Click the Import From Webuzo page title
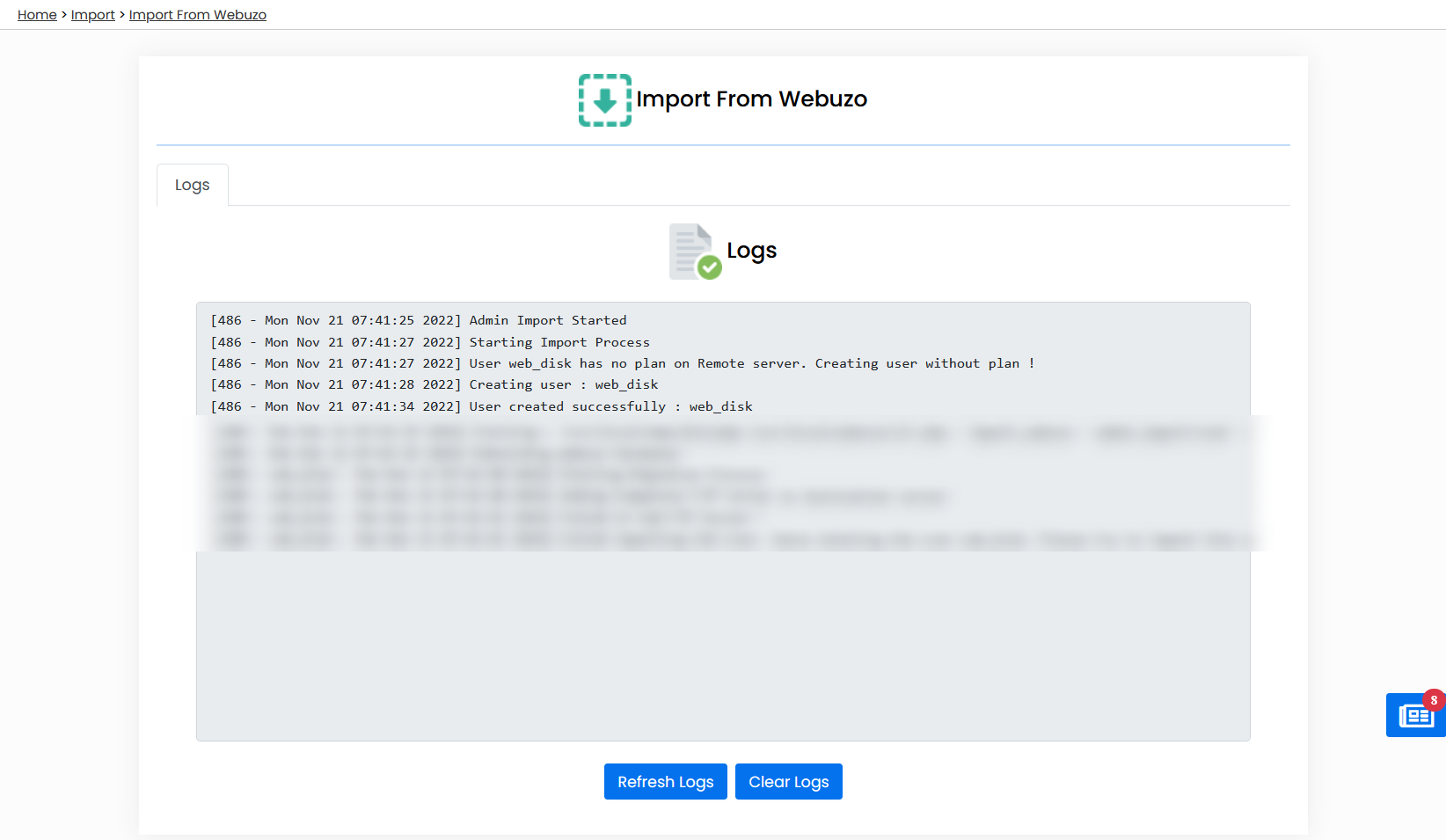Screen dimensions: 1446x840 (752, 99)
